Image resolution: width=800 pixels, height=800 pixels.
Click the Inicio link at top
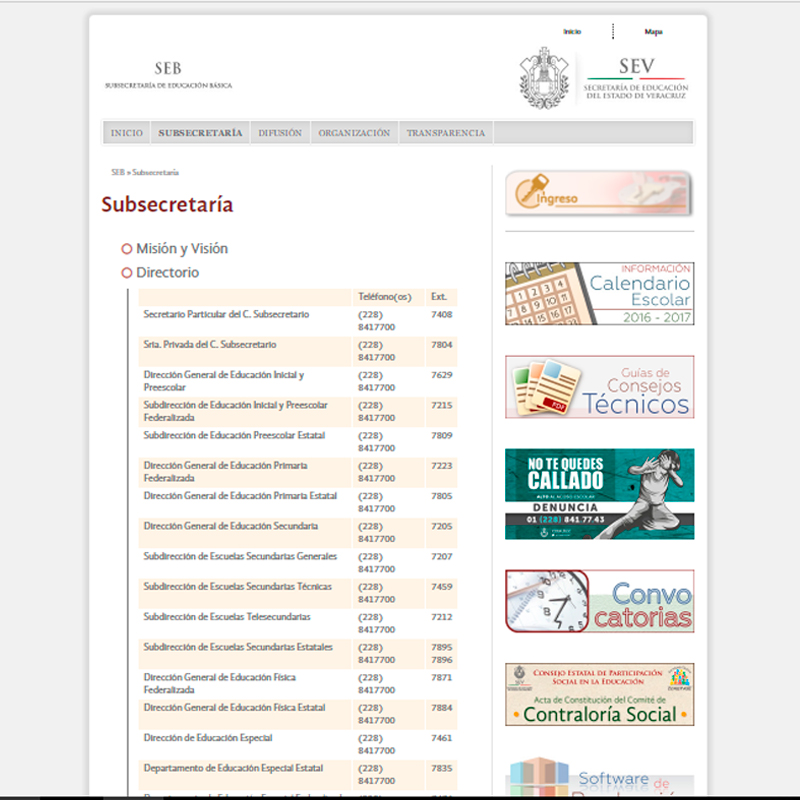[572, 32]
